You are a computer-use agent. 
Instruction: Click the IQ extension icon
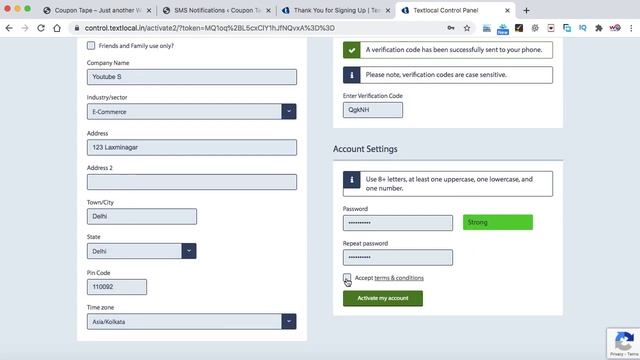tap(582, 28)
